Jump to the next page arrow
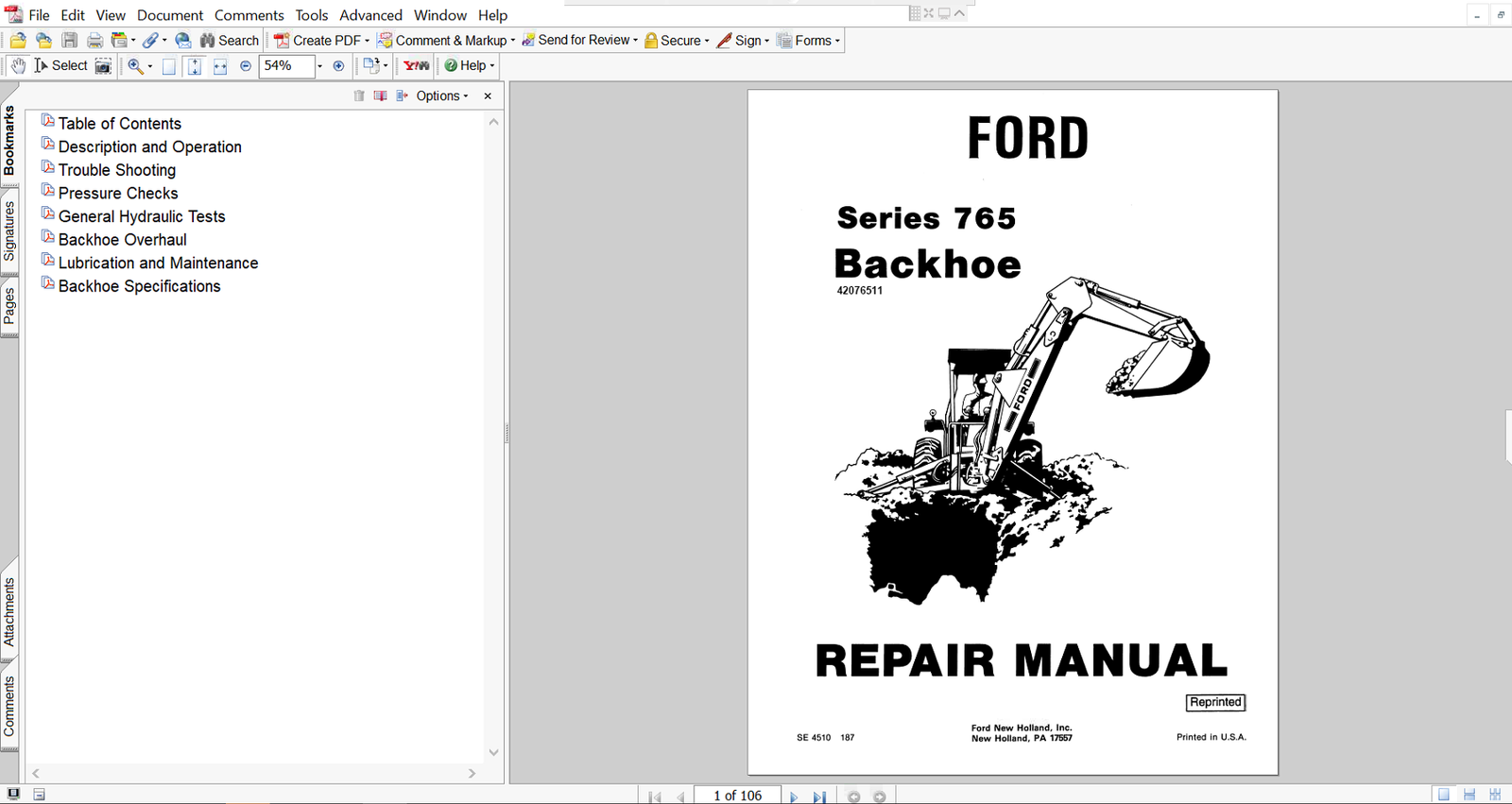Image resolution: width=1512 pixels, height=804 pixels. point(794,796)
